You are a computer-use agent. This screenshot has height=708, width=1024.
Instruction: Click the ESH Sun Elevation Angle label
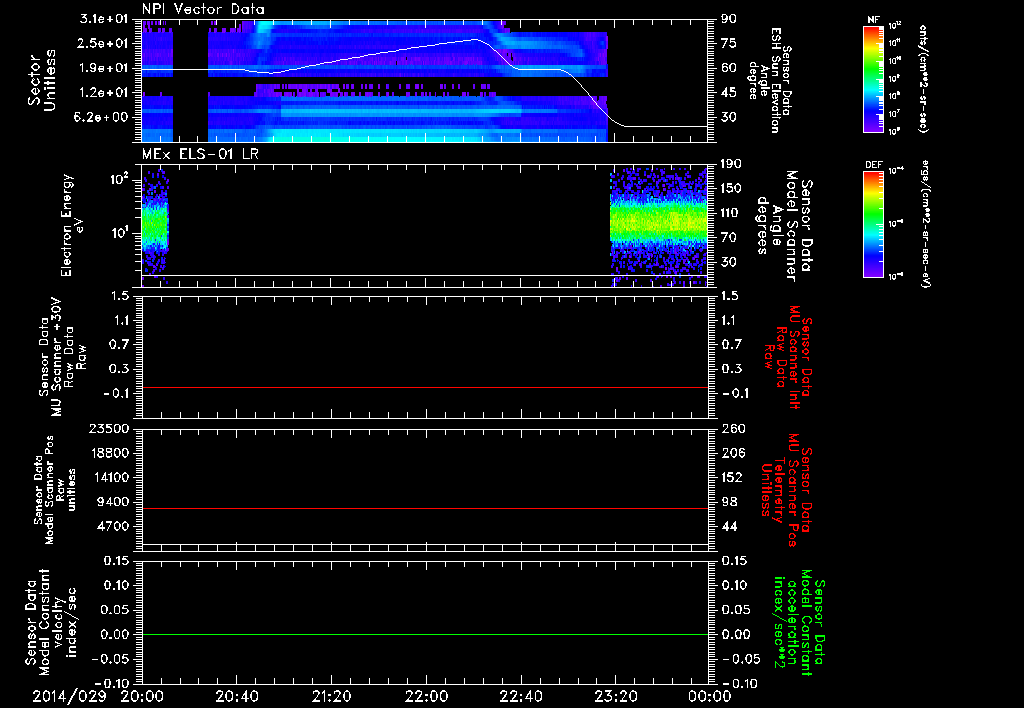coord(771,80)
